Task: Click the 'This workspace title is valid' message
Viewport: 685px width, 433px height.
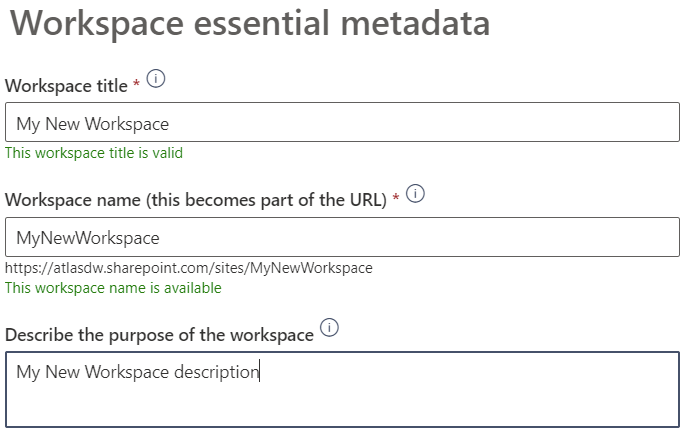Action: (94, 153)
